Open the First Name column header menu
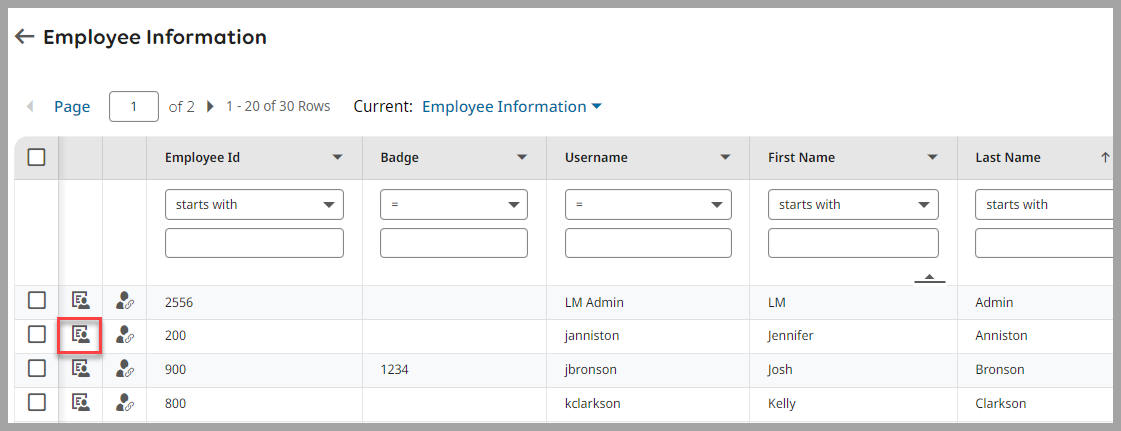Screen dimensions: 1121x431 click(932, 157)
